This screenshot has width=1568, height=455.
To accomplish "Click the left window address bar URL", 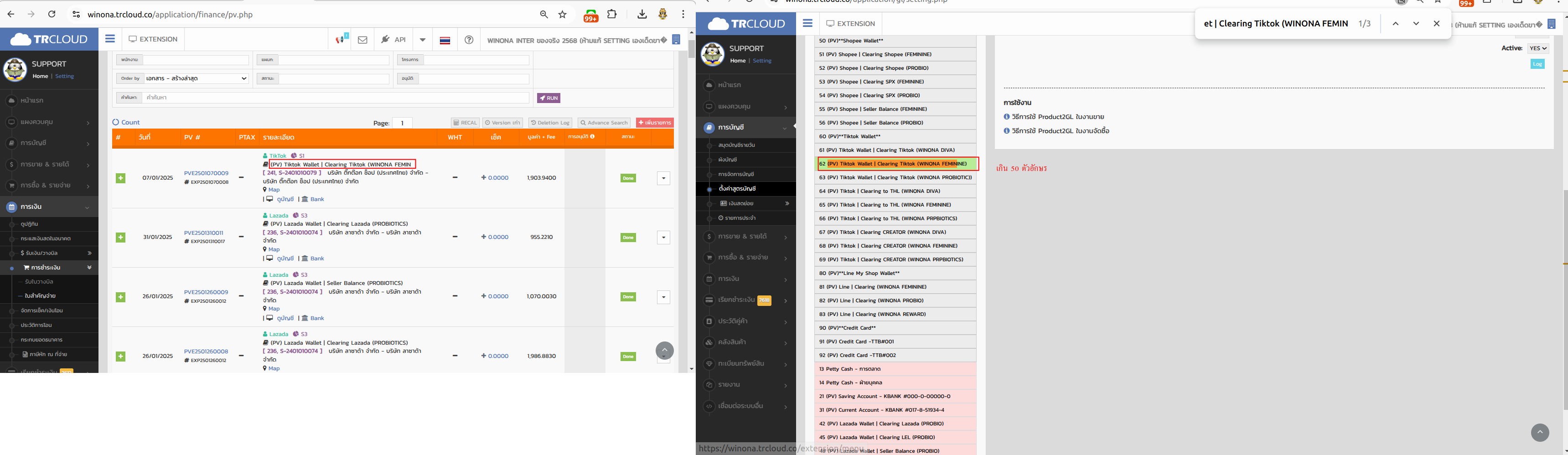I will pyautogui.click(x=170, y=15).
